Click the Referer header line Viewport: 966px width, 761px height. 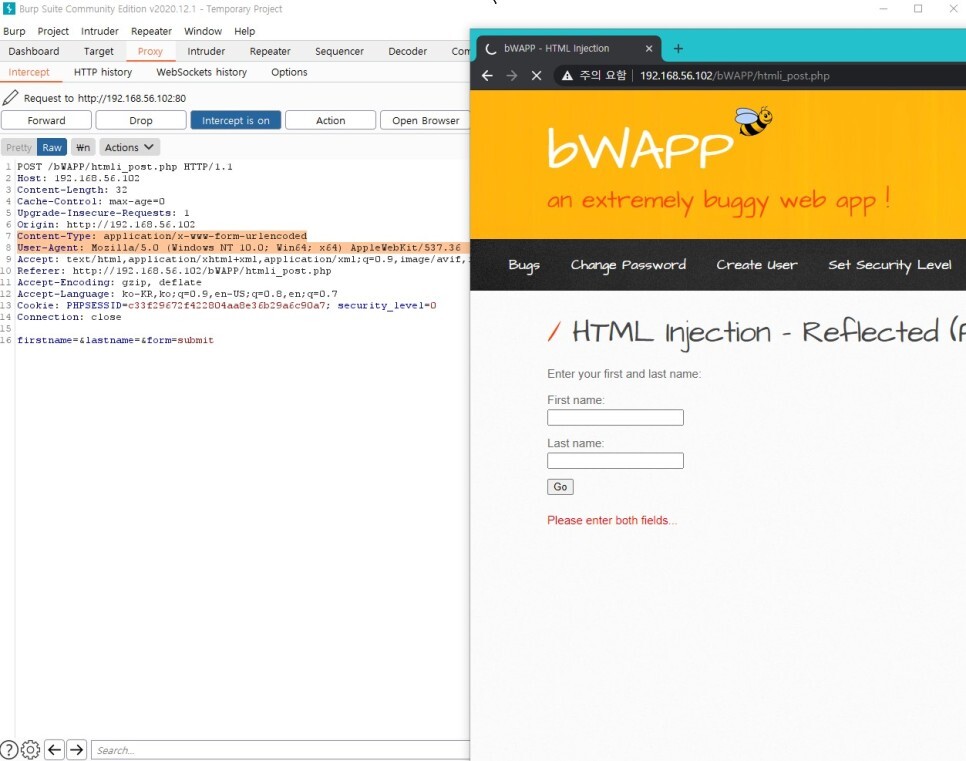click(x=174, y=271)
